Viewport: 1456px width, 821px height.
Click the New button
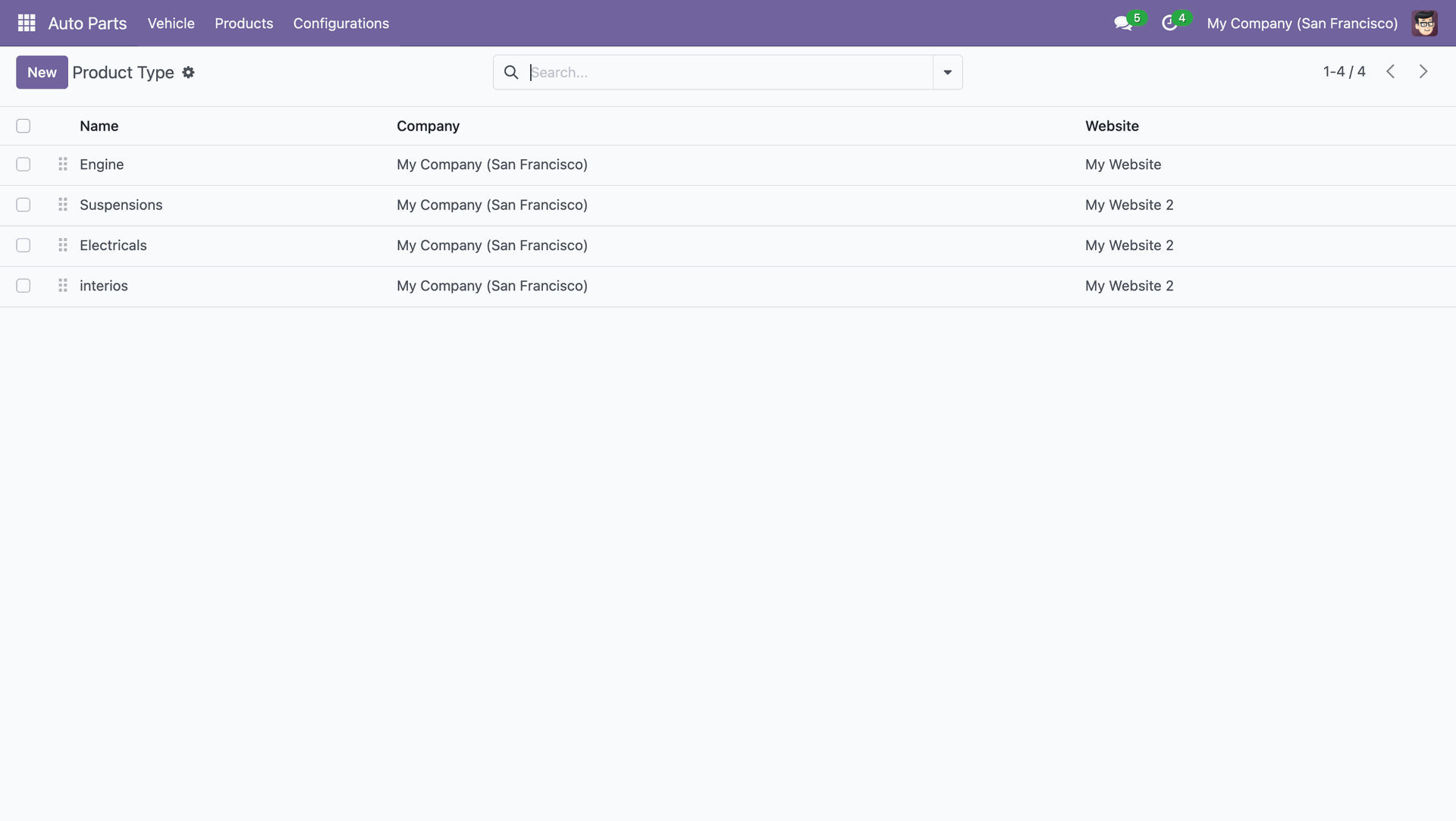click(42, 72)
